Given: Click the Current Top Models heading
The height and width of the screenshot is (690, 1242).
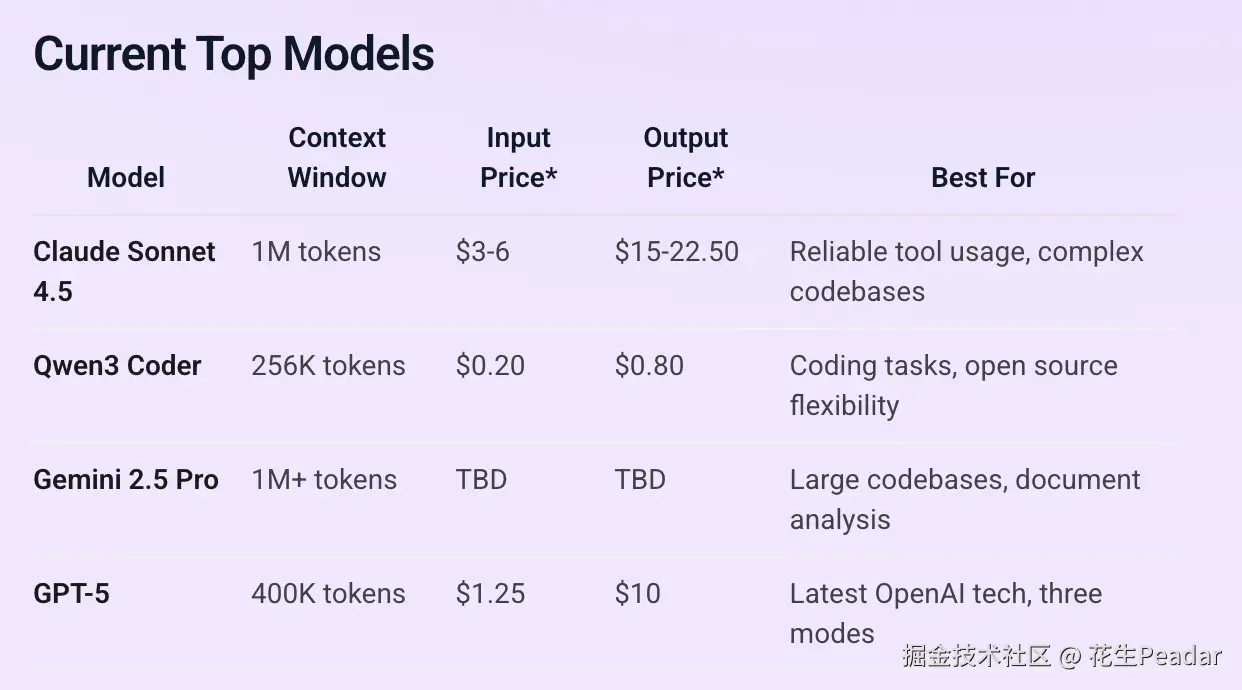Looking at the screenshot, I should click(x=234, y=54).
